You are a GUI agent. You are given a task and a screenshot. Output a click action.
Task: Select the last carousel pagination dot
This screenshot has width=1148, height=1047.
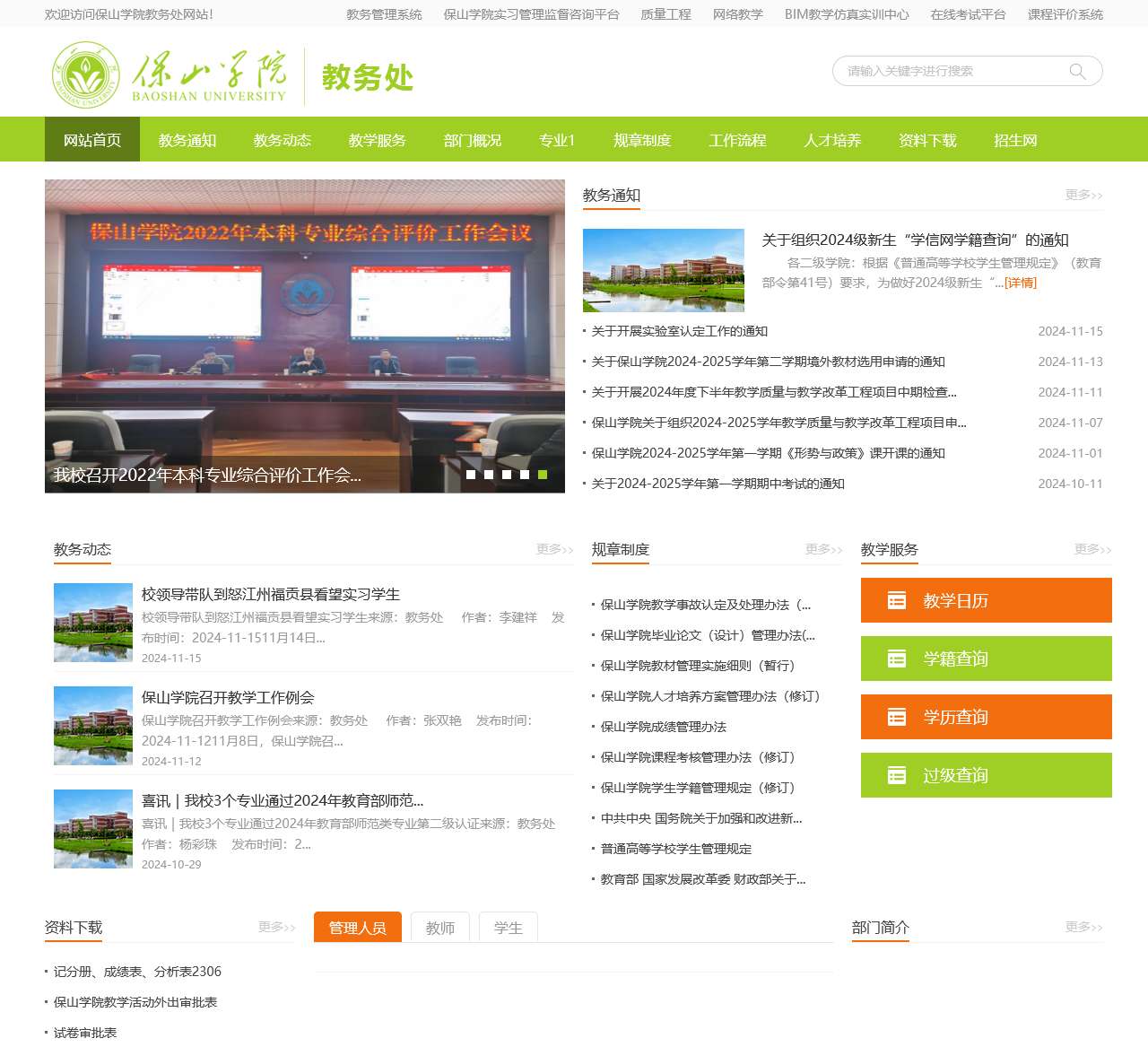(x=544, y=475)
